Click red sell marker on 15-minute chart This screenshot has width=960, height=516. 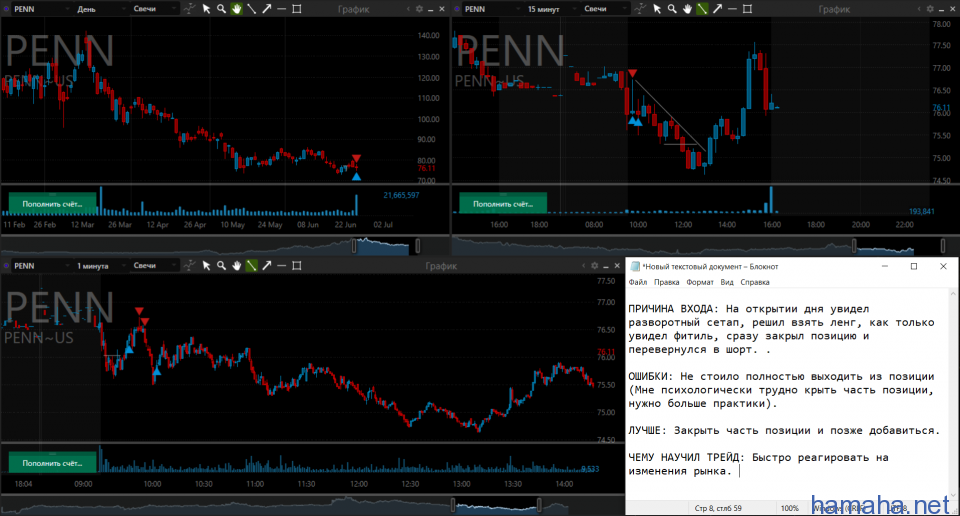click(x=632, y=73)
